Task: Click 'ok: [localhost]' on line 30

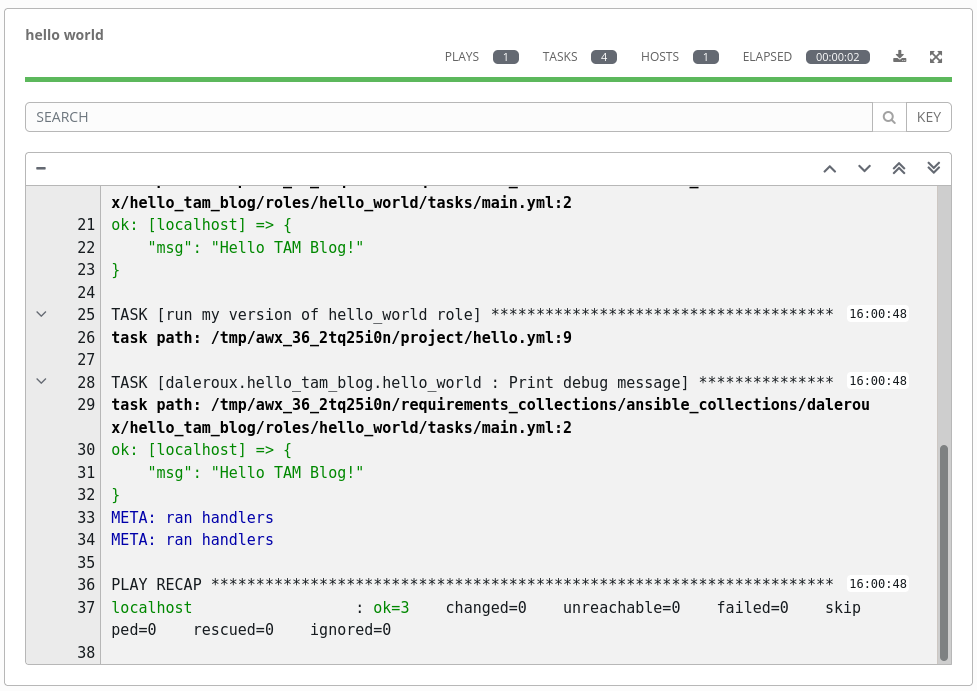Action: pyautogui.click(x=201, y=450)
